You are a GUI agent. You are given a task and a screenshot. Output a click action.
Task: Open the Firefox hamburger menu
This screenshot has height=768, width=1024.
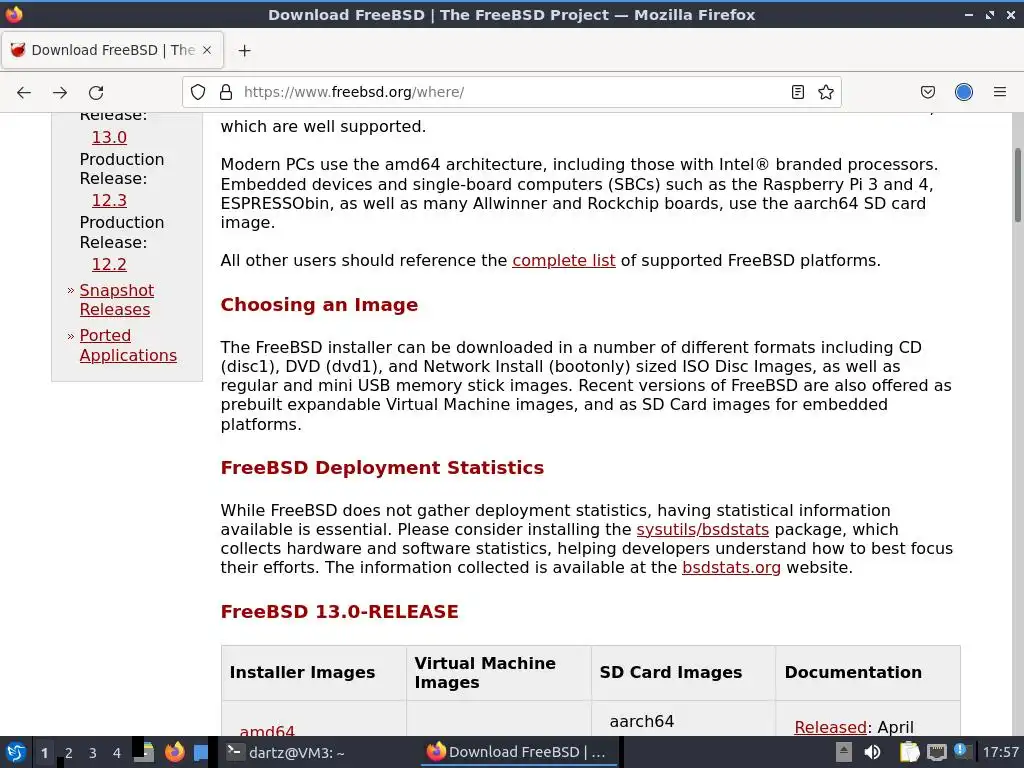tap(999, 92)
